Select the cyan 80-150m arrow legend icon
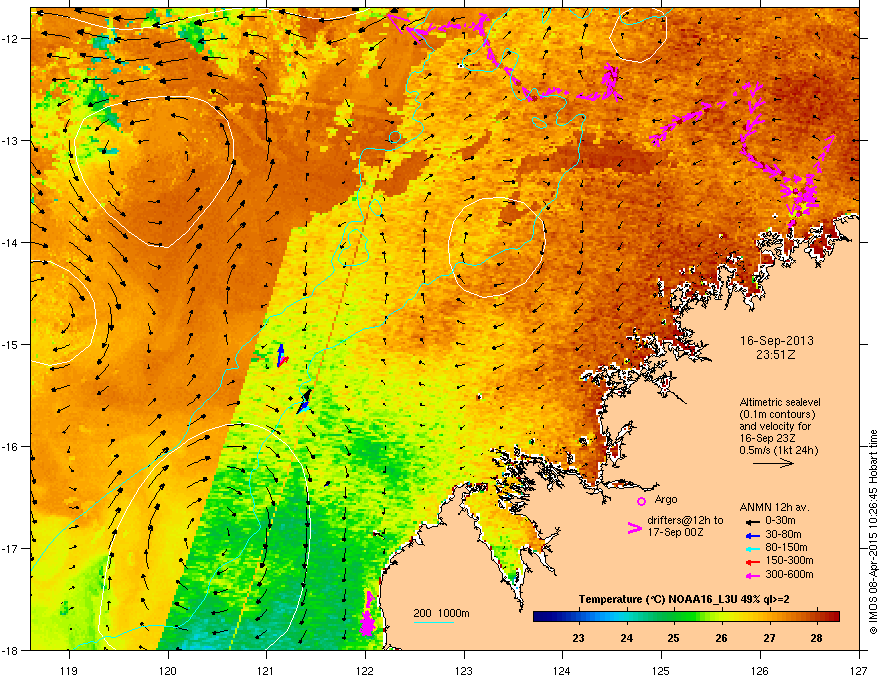This screenshot has height=680, width=880. (752, 548)
